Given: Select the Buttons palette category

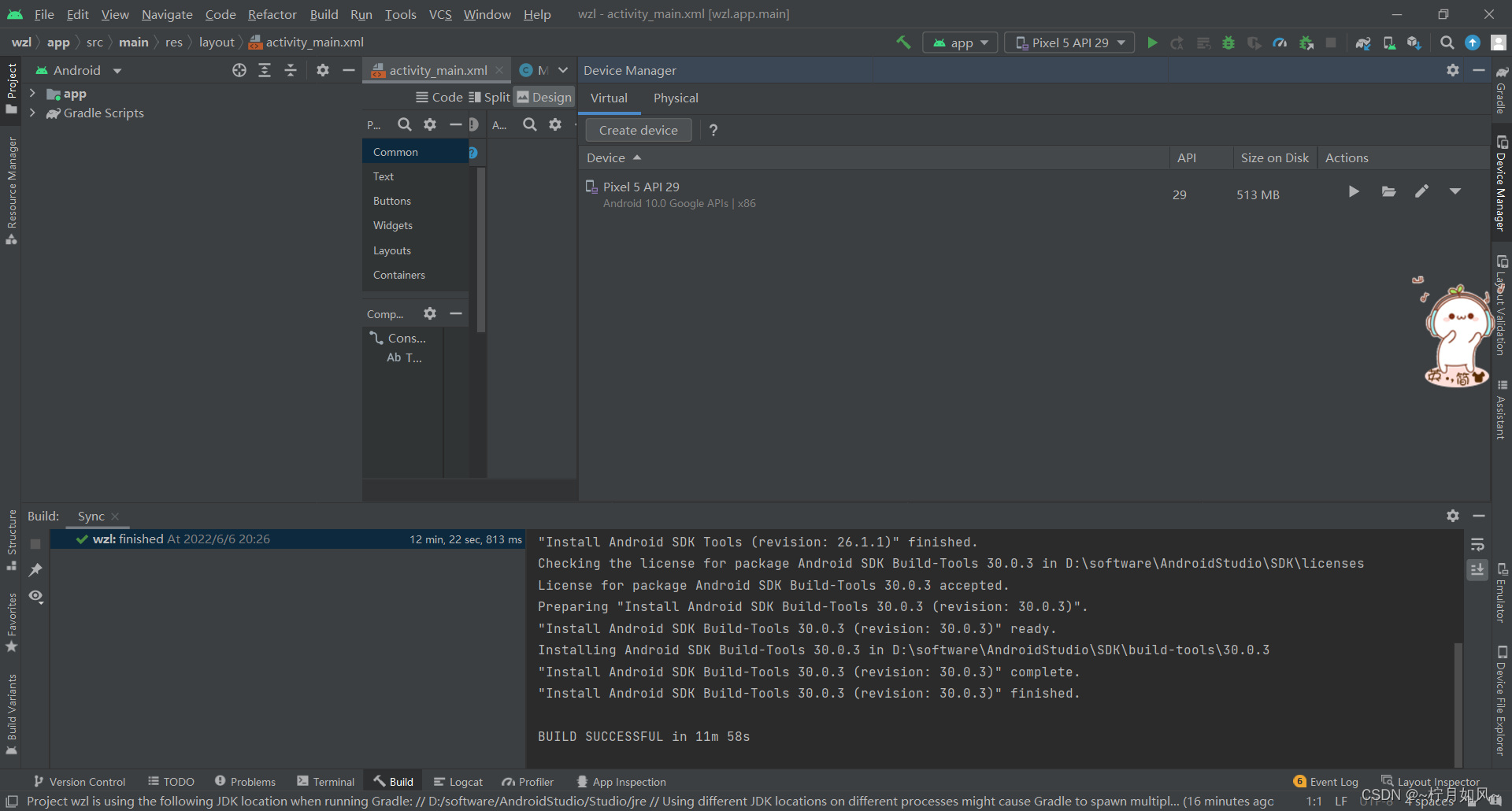Looking at the screenshot, I should [x=415, y=201].
